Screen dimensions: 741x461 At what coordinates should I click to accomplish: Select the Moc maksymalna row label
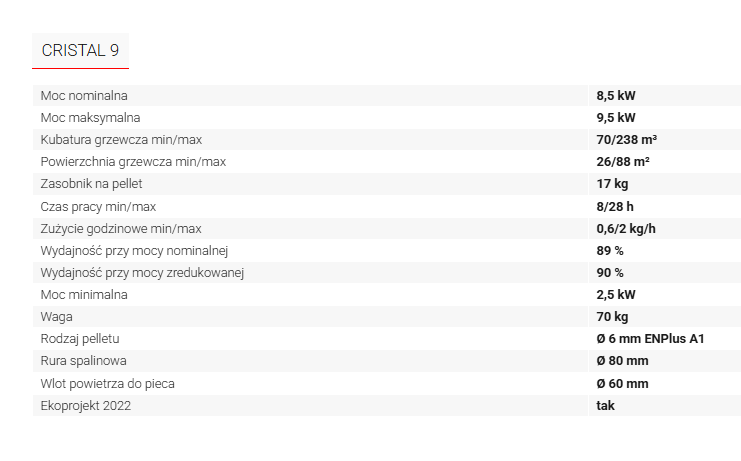tap(90, 118)
